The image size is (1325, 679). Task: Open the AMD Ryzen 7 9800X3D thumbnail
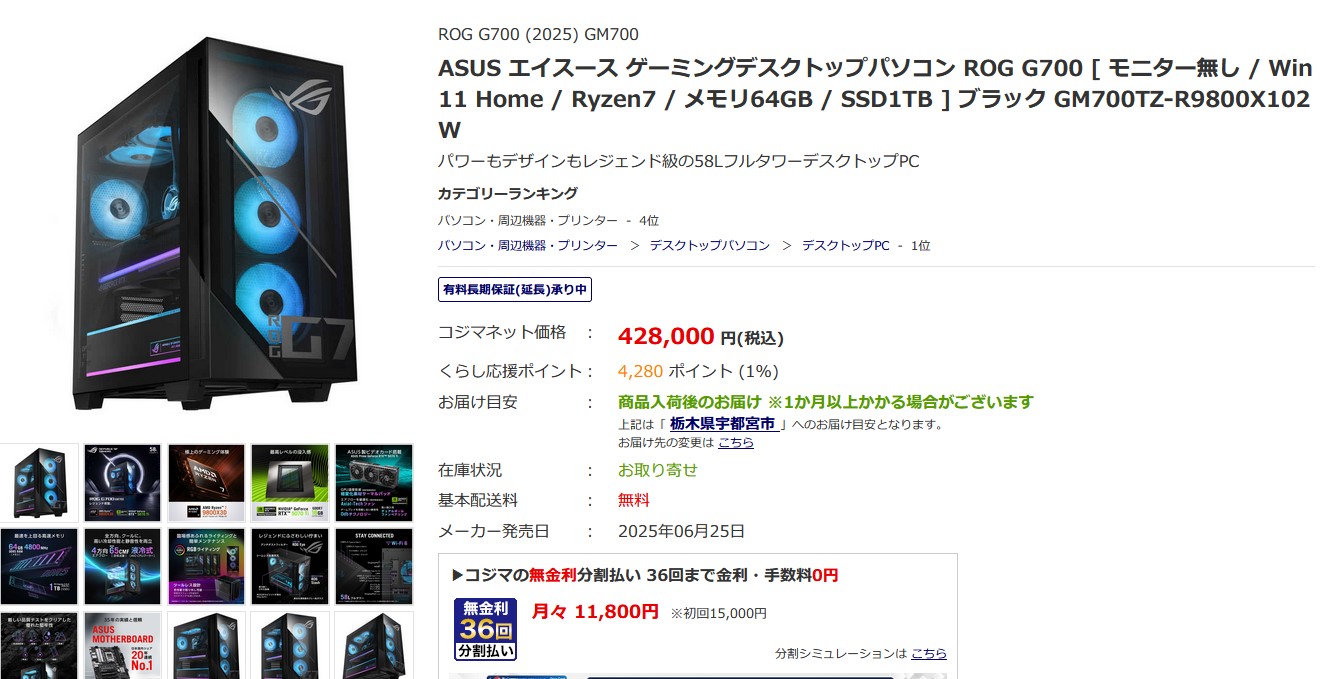pyautogui.click(x=206, y=482)
